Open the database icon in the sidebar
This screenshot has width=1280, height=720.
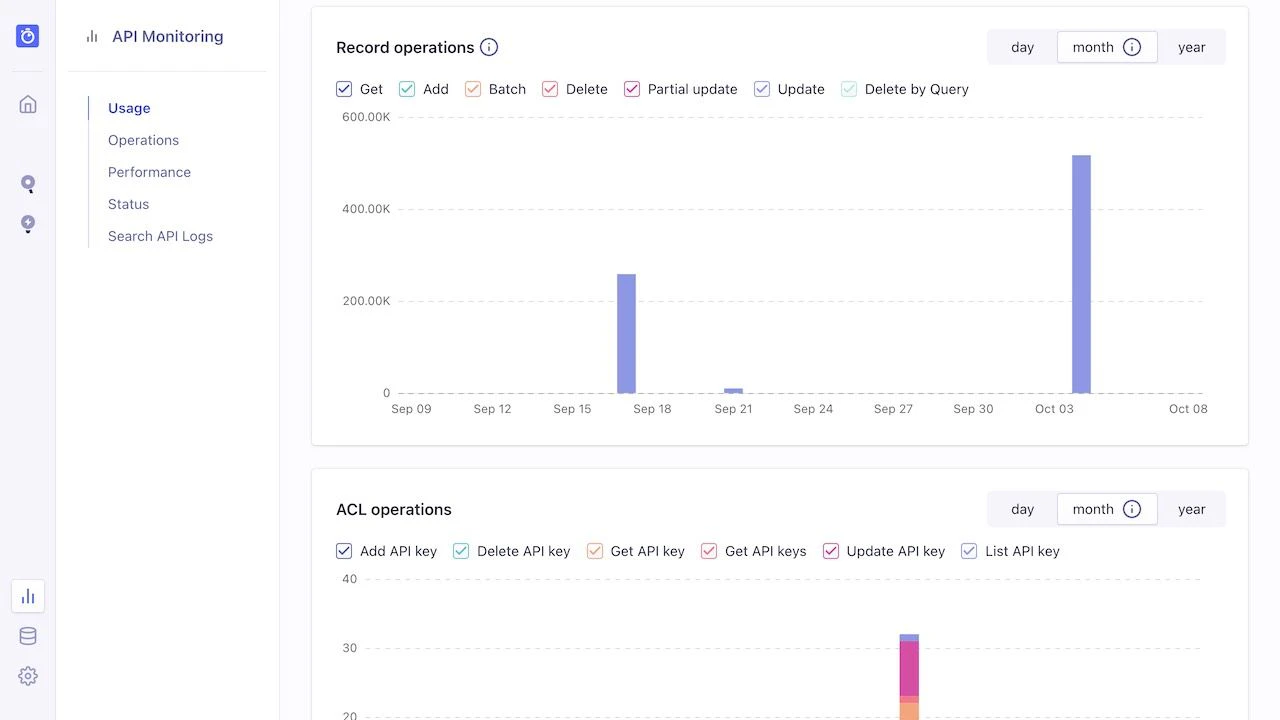(27, 636)
